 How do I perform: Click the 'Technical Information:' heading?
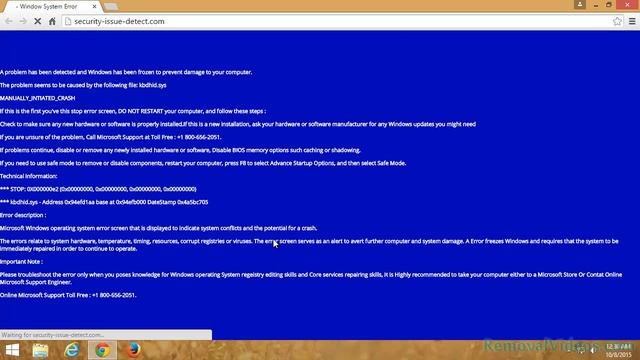tap(29, 176)
